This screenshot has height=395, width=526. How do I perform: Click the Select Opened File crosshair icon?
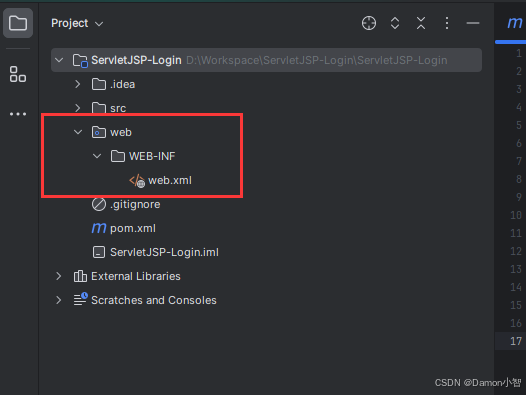pos(369,23)
